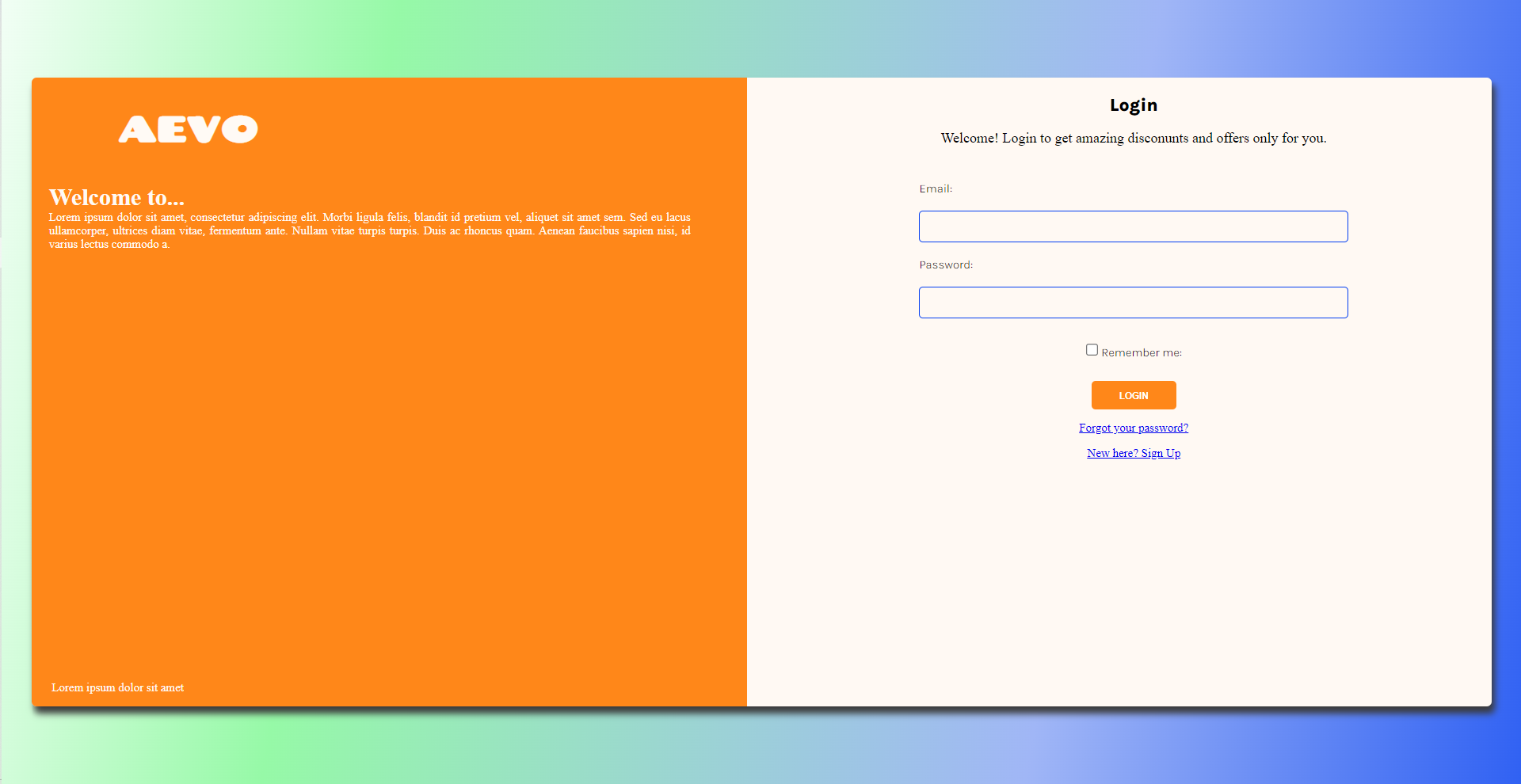The width and height of the screenshot is (1521, 784).
Task: Click the Welcome to... heading
Action: [x=116, y=197]
